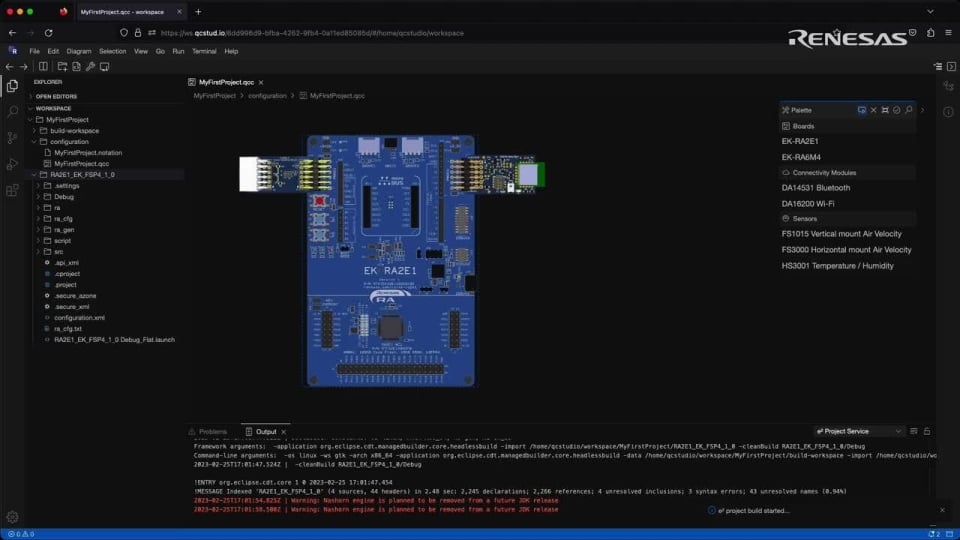Screen dimensions: 960x540
Task: Open configuration.xml in the explorer tree
Action: tap(79, 318)
